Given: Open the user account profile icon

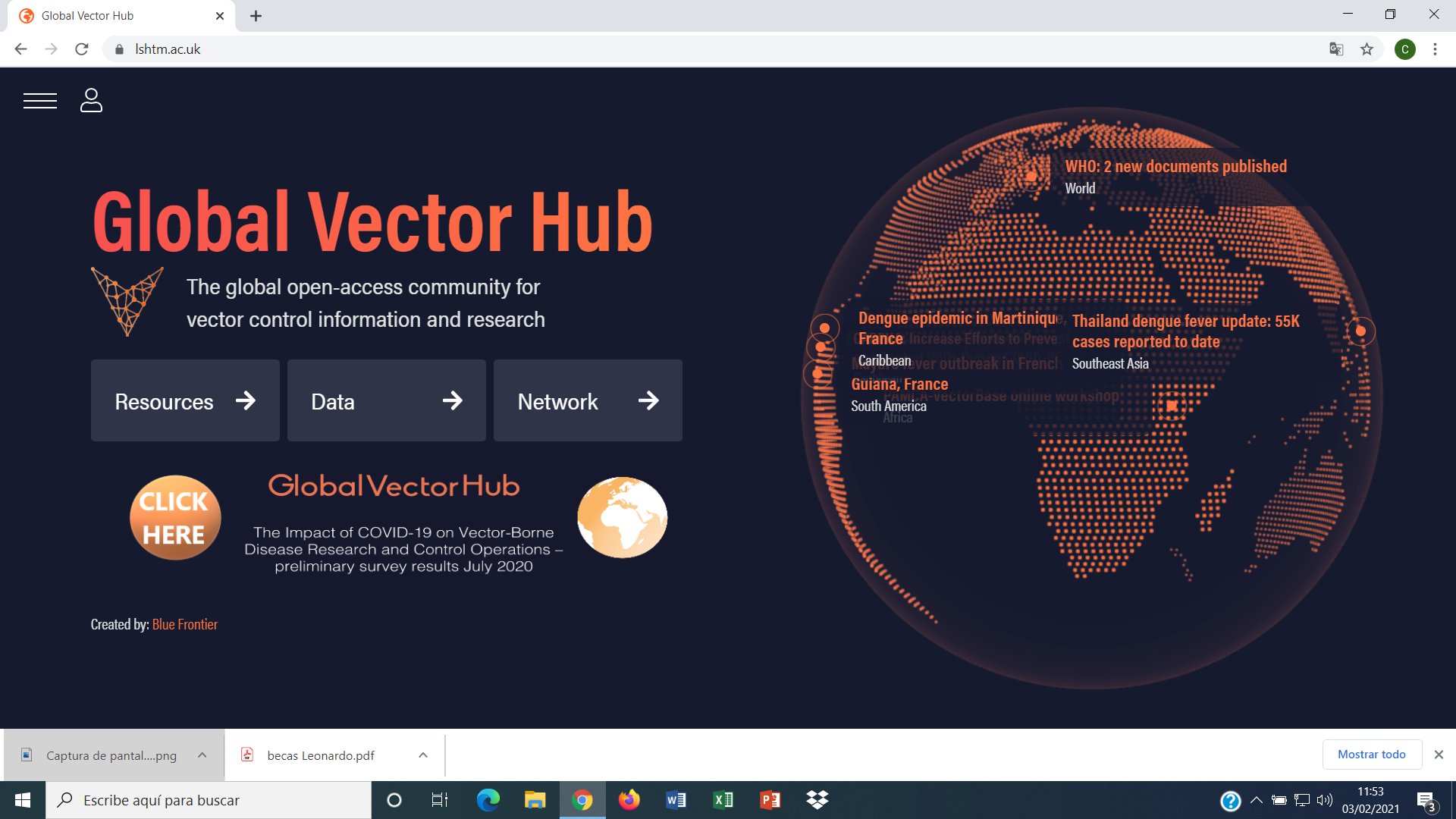Looking at the screenshot, I should [91, 100].
